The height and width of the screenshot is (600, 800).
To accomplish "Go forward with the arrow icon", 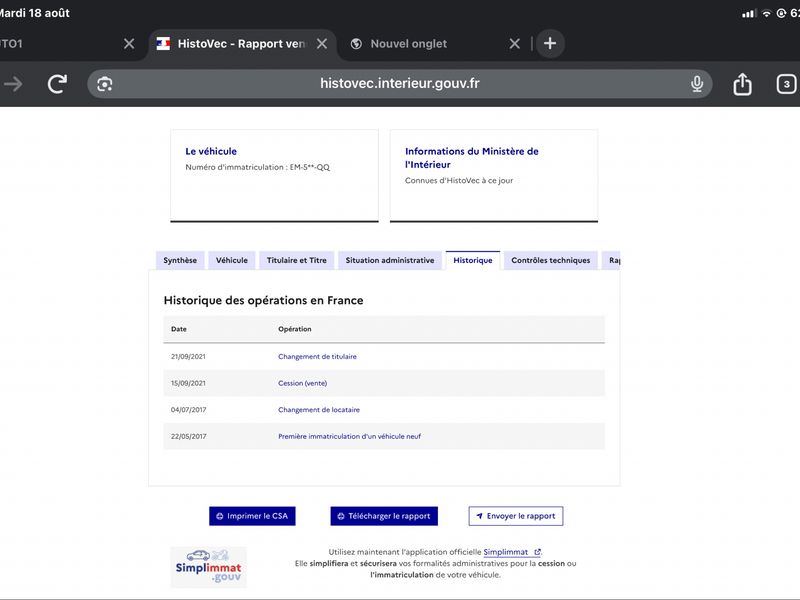I will 13,84.
